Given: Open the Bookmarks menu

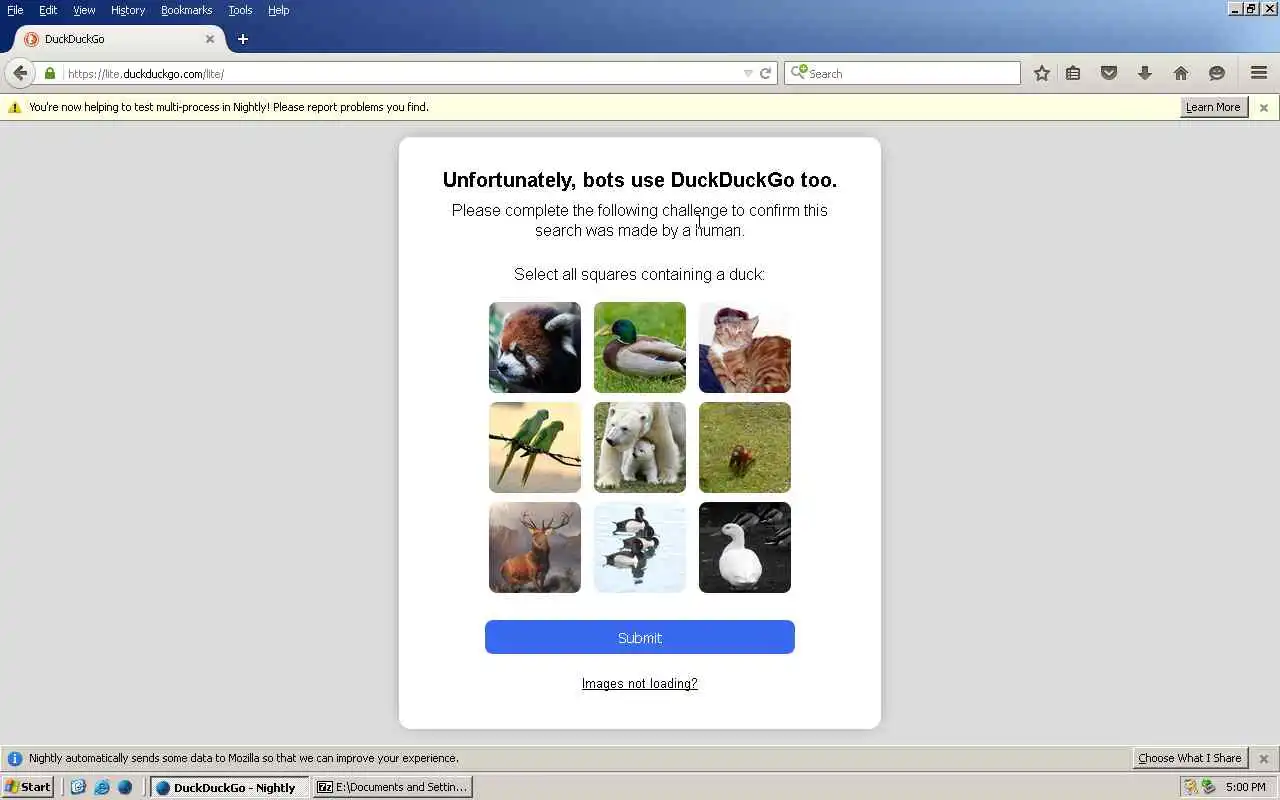Looking at the screenshot, I should tap(186, 10).
